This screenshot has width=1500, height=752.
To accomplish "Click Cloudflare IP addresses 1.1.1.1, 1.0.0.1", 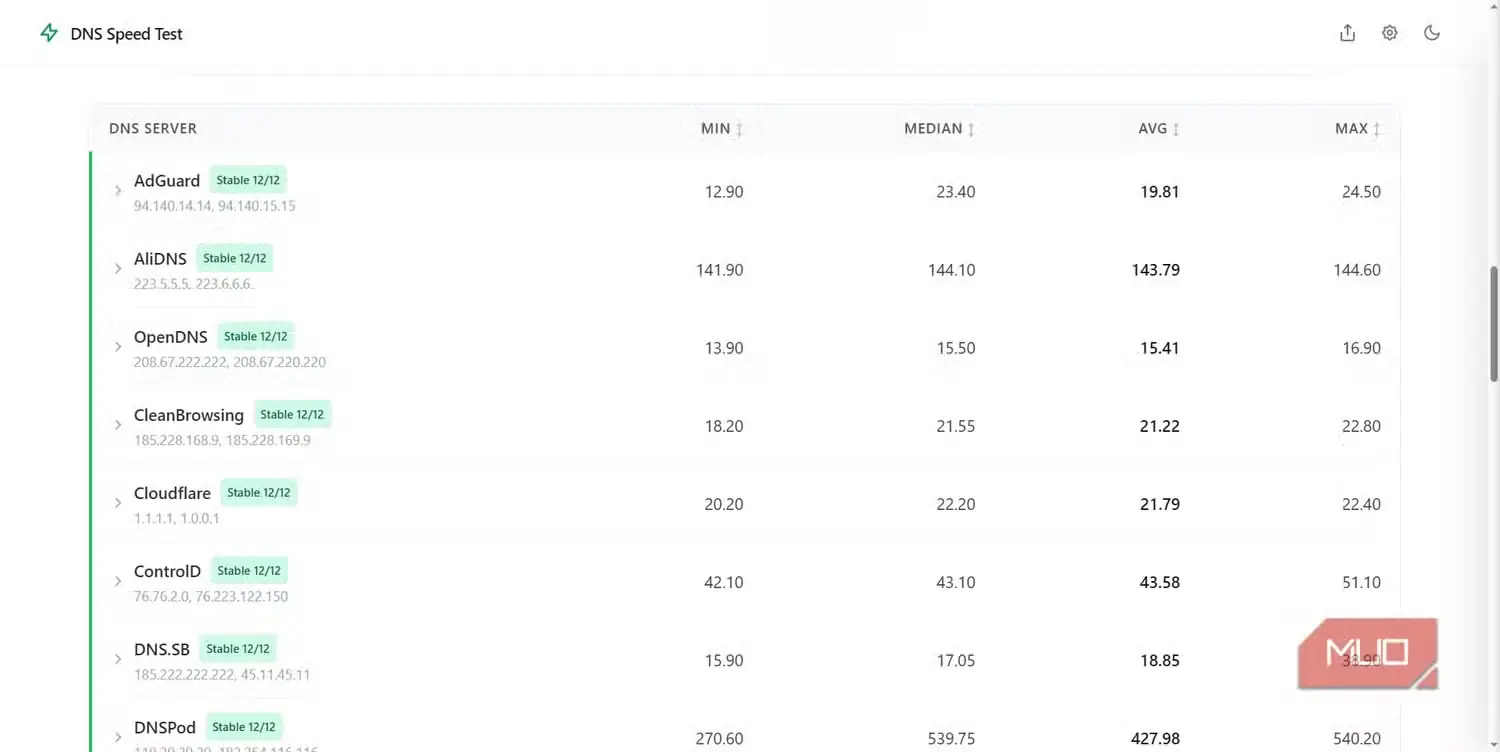I will (x=177, y=518).
